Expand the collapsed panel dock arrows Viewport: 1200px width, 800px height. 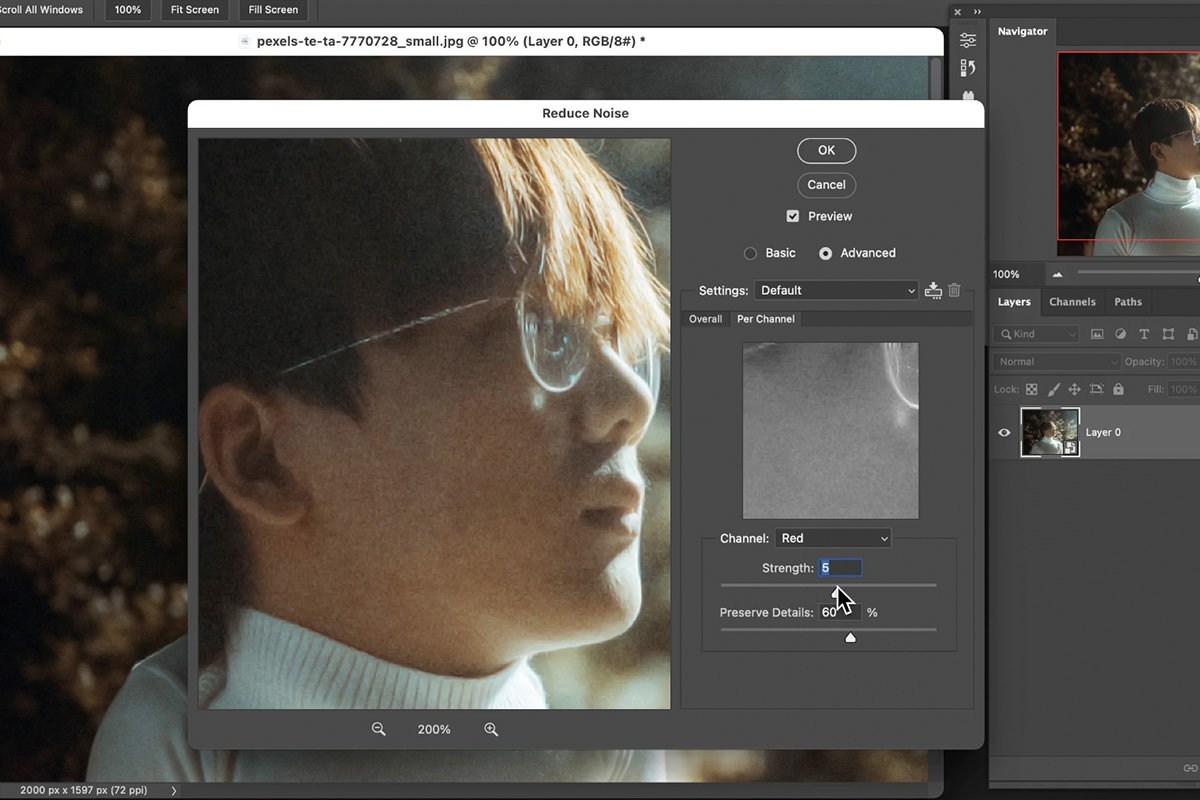coord(977,11)
